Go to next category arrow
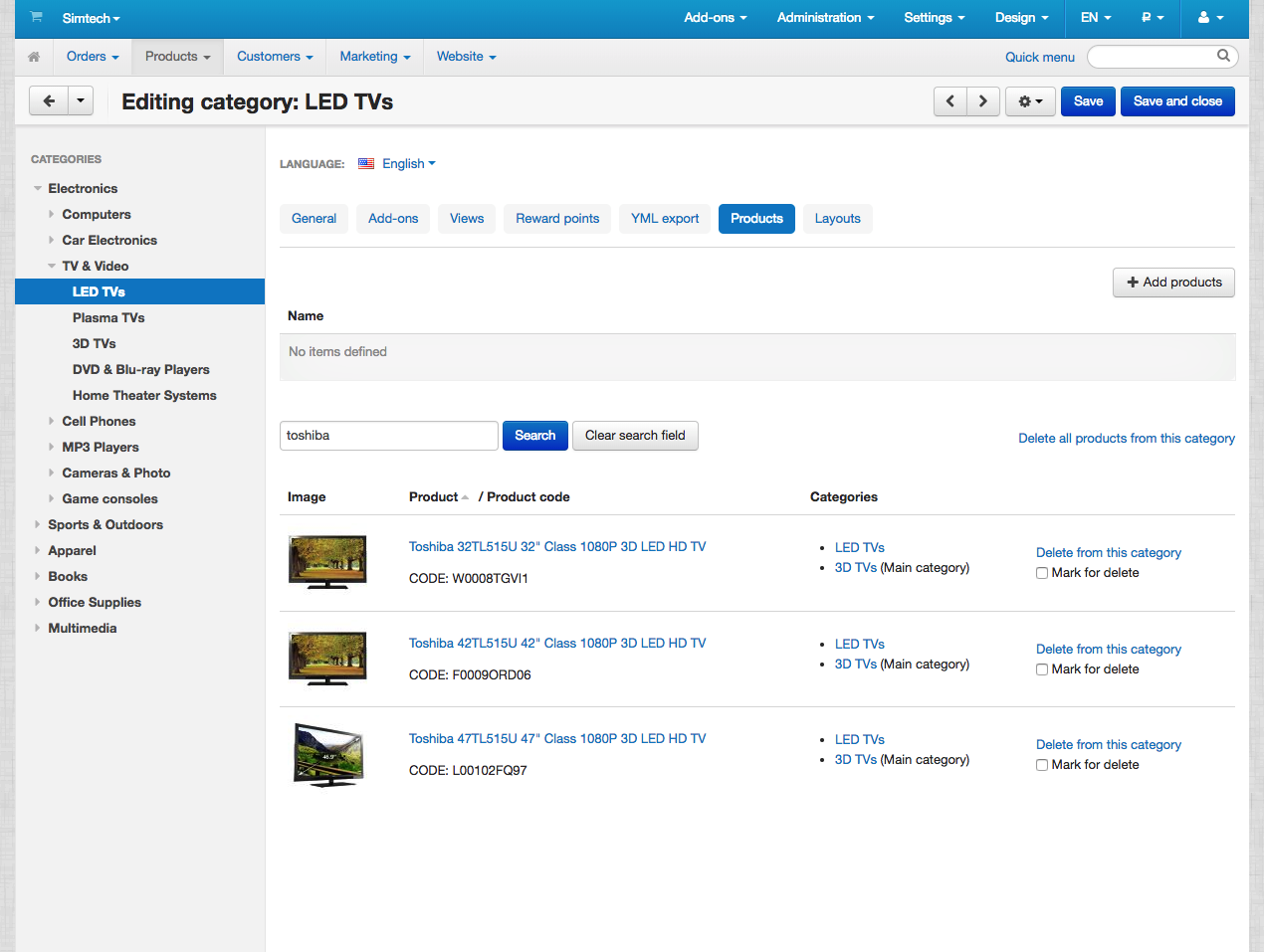This screenshot has width=1264, height=952. tap(983, 100)
